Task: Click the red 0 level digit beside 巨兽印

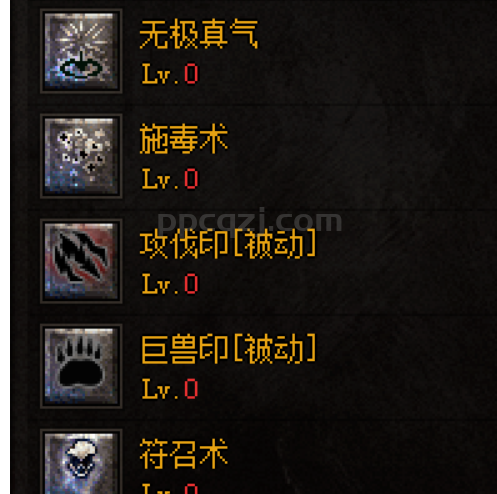Action: click(x=191, y=389)
